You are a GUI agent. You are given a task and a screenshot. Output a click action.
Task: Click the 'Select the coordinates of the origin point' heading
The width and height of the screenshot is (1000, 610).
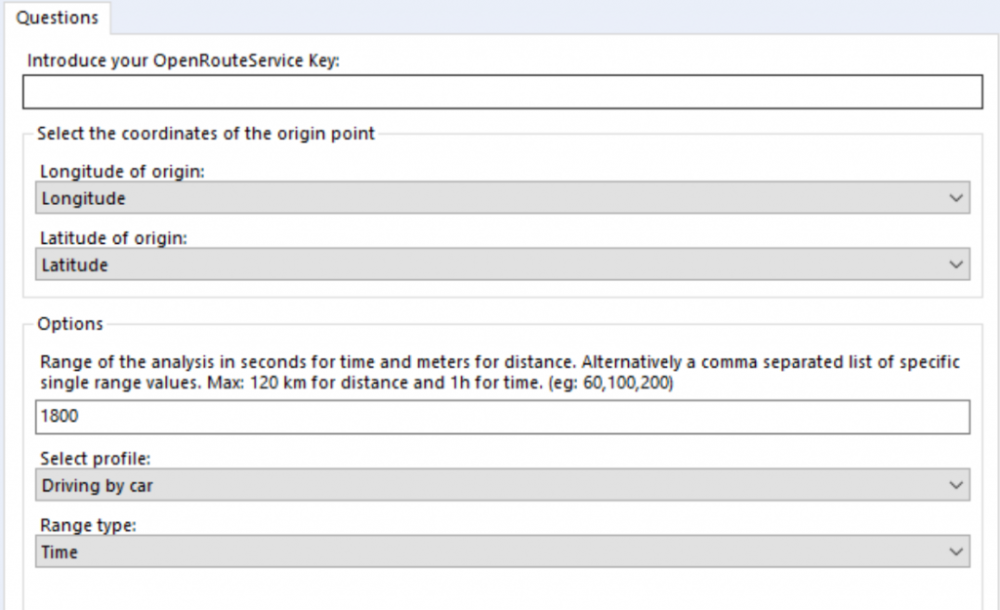[206, 133]
